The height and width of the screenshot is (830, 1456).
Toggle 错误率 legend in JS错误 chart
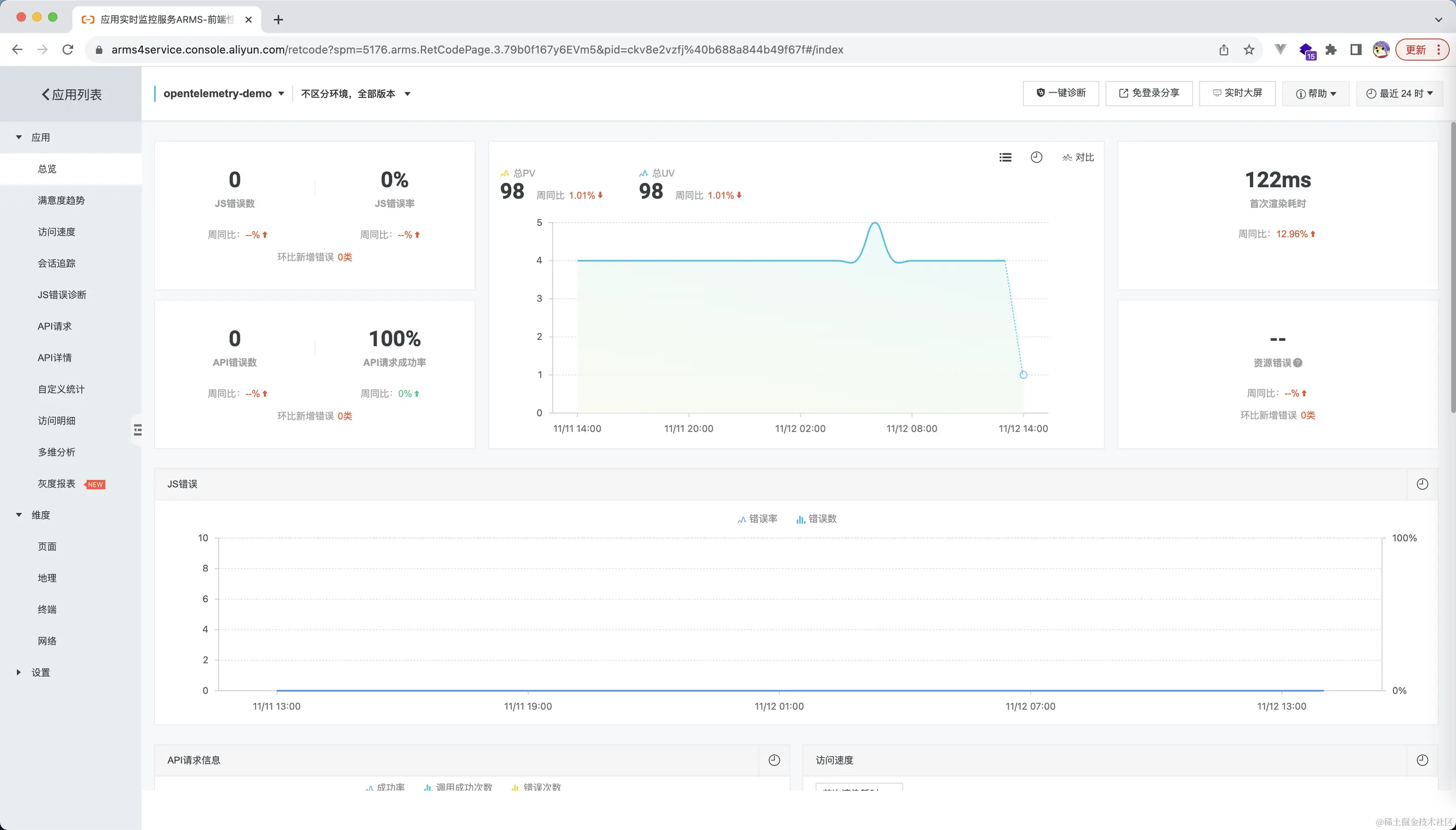758,519
